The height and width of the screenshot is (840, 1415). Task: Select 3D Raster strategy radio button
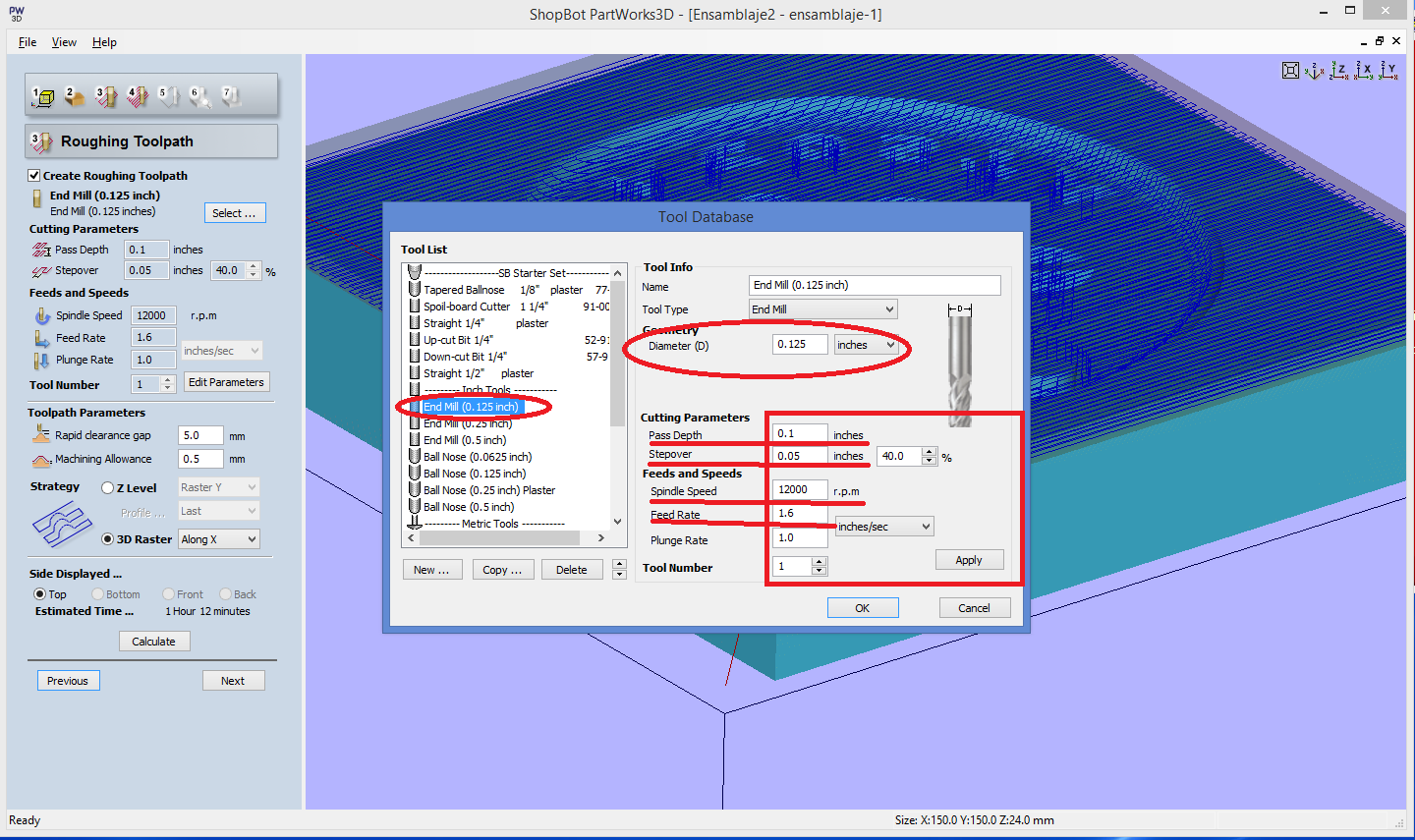(108, 539)
